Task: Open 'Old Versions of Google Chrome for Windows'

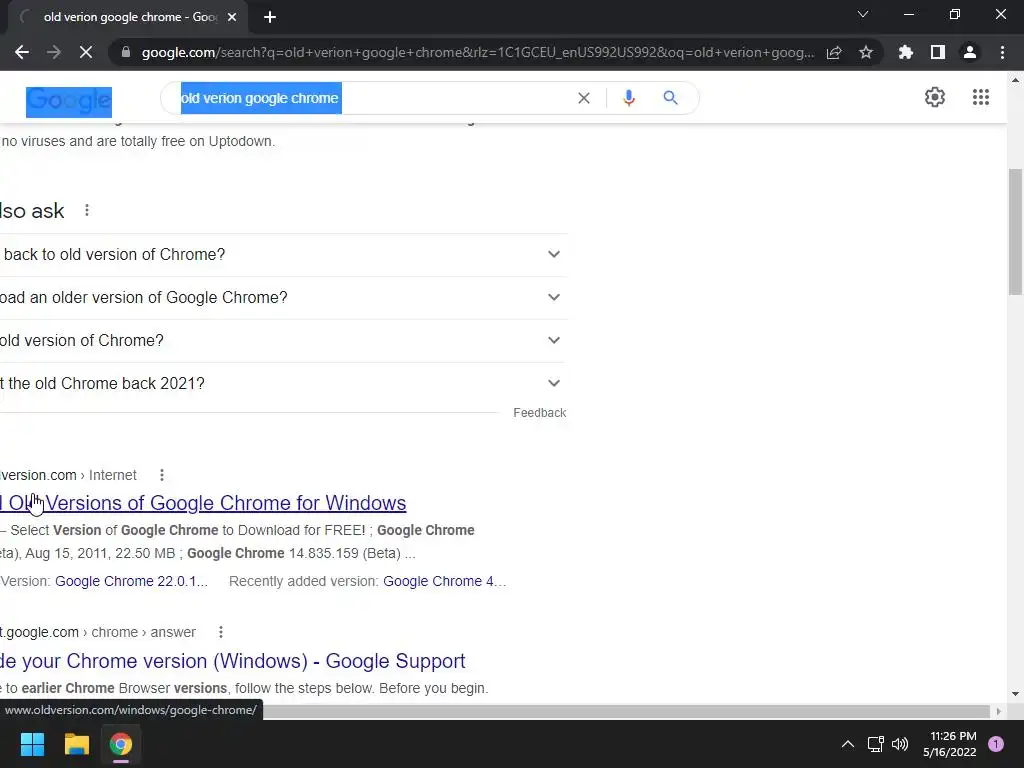Action: coord(203,503)
